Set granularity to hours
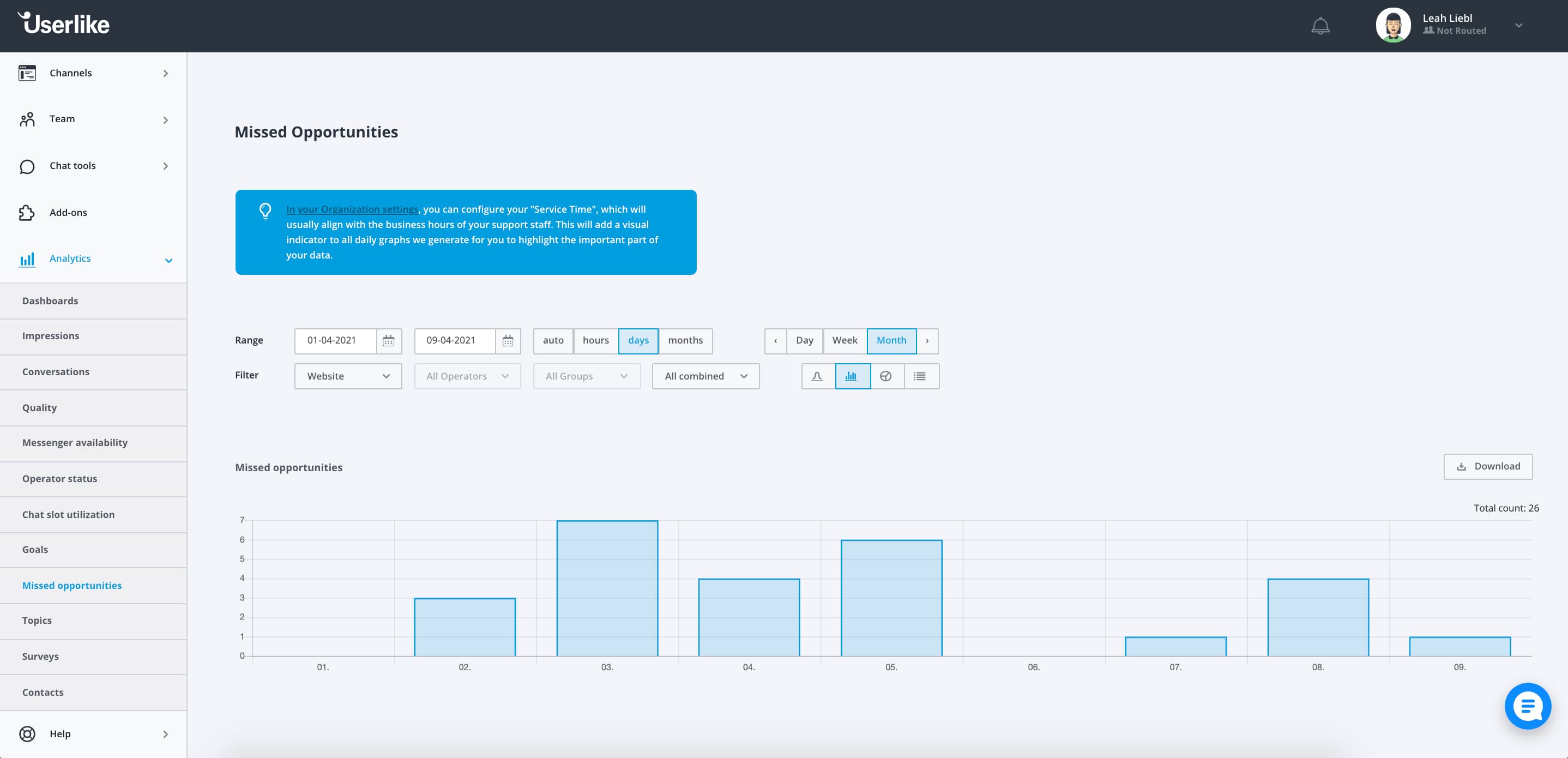Image resolution: width=1568 pixels, height=758 pixels. pos(595,341)
